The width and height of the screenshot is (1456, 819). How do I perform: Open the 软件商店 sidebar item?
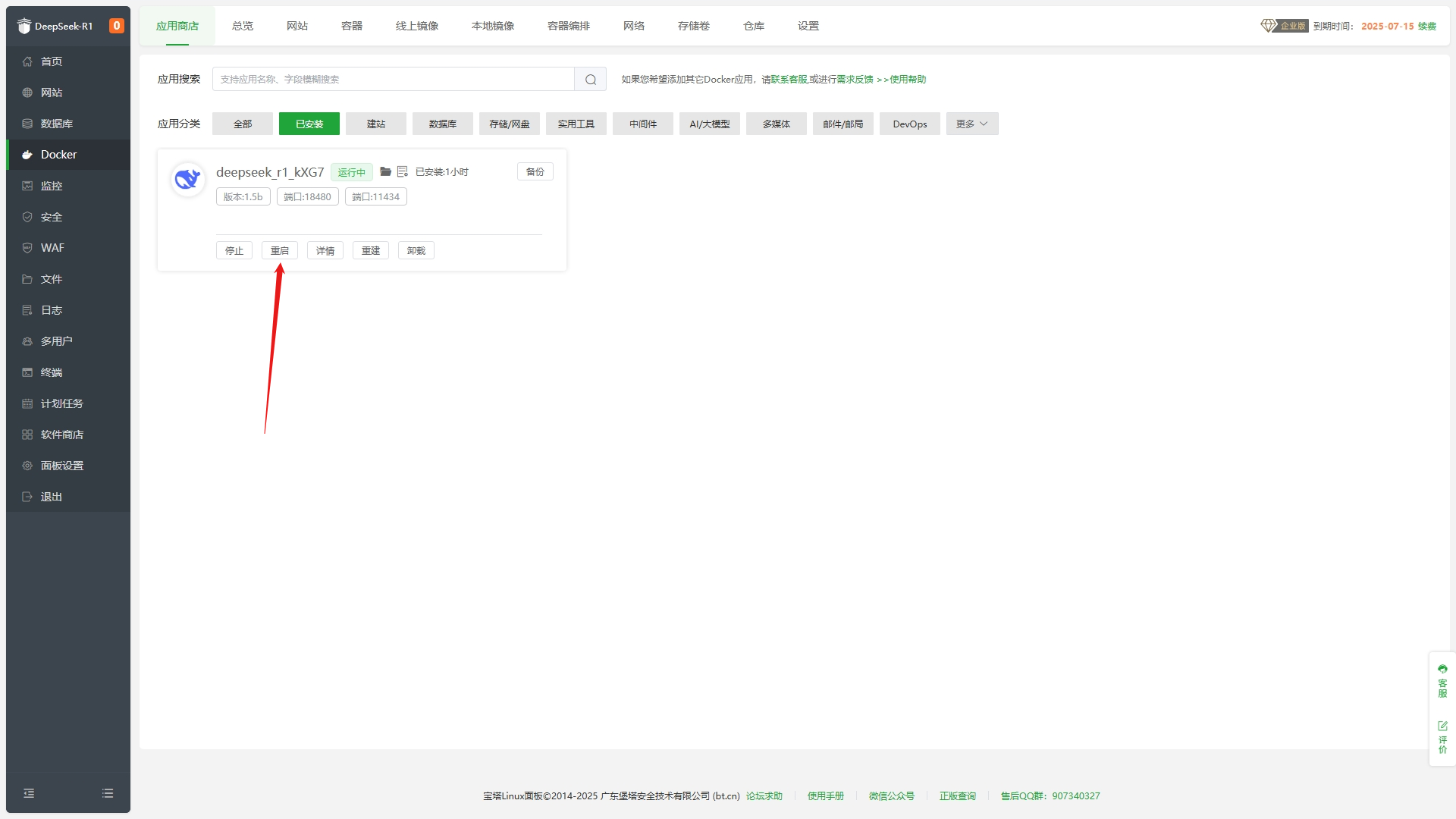point(68,435)
